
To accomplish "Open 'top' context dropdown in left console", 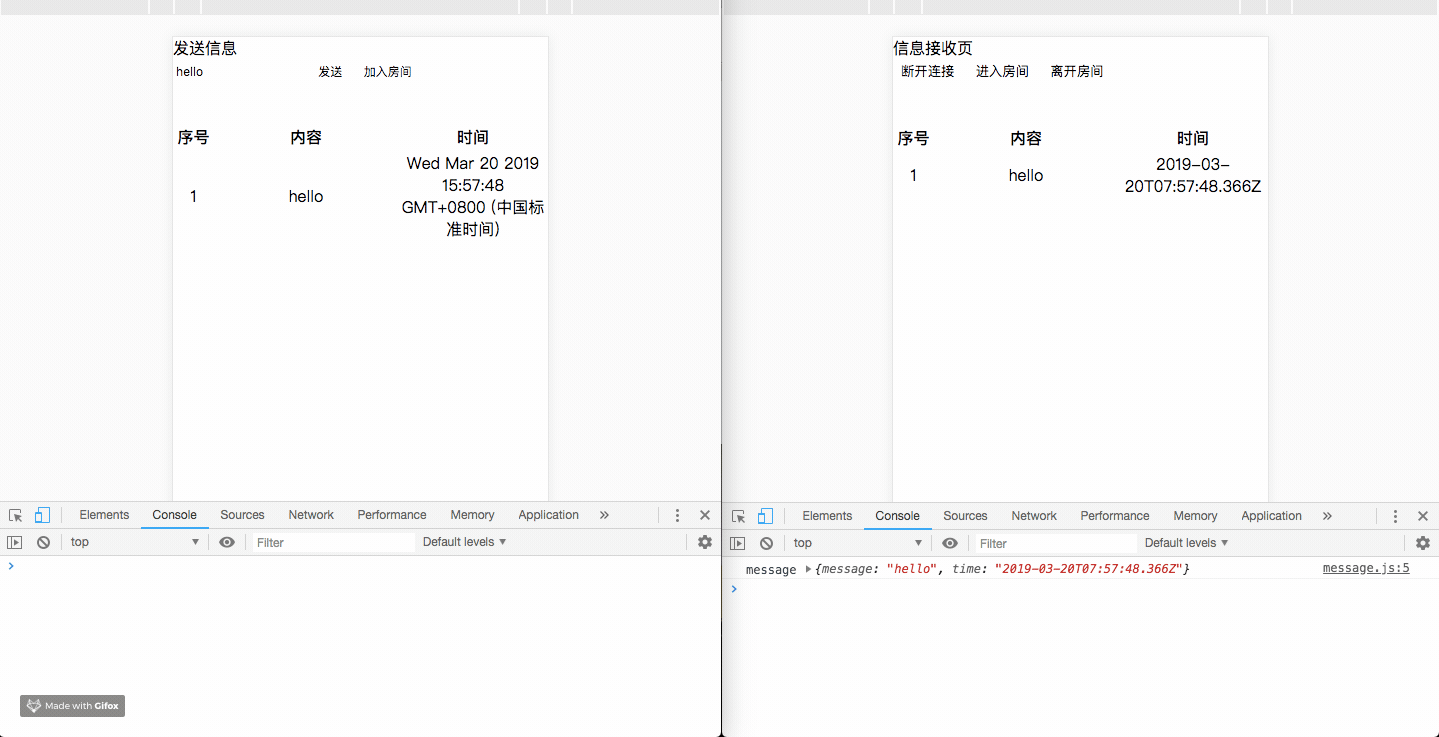I will (135, 542).
